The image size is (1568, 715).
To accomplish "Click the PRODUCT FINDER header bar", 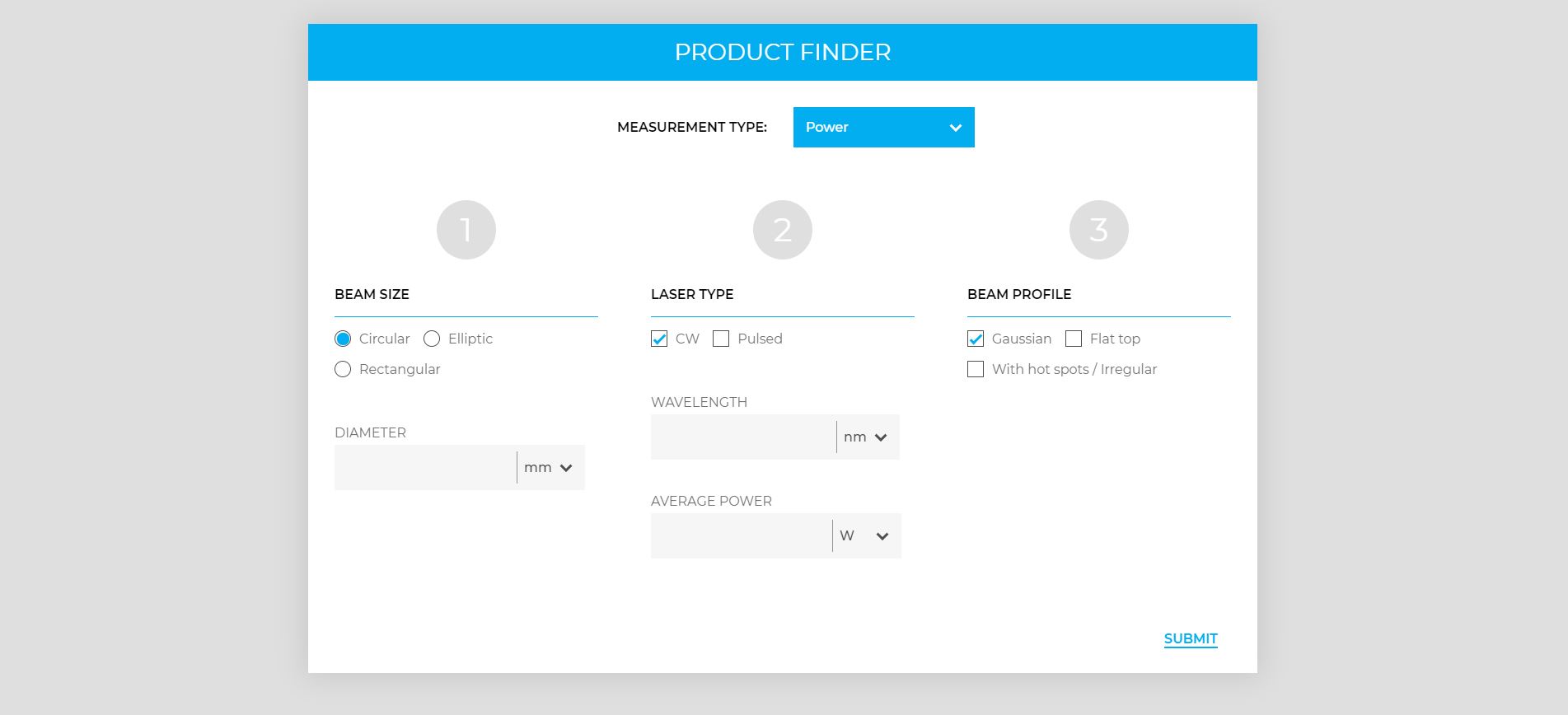I will tap(783, 51).
